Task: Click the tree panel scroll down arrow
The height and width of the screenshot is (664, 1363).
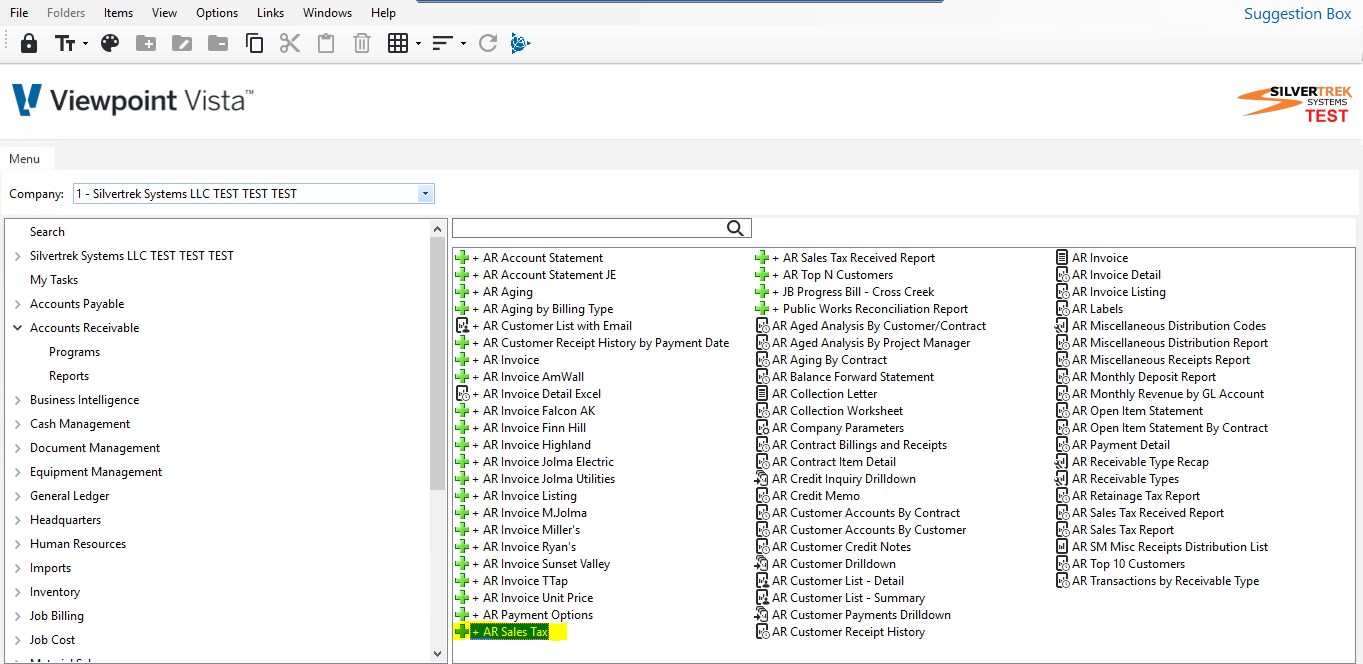Action: 437,654
